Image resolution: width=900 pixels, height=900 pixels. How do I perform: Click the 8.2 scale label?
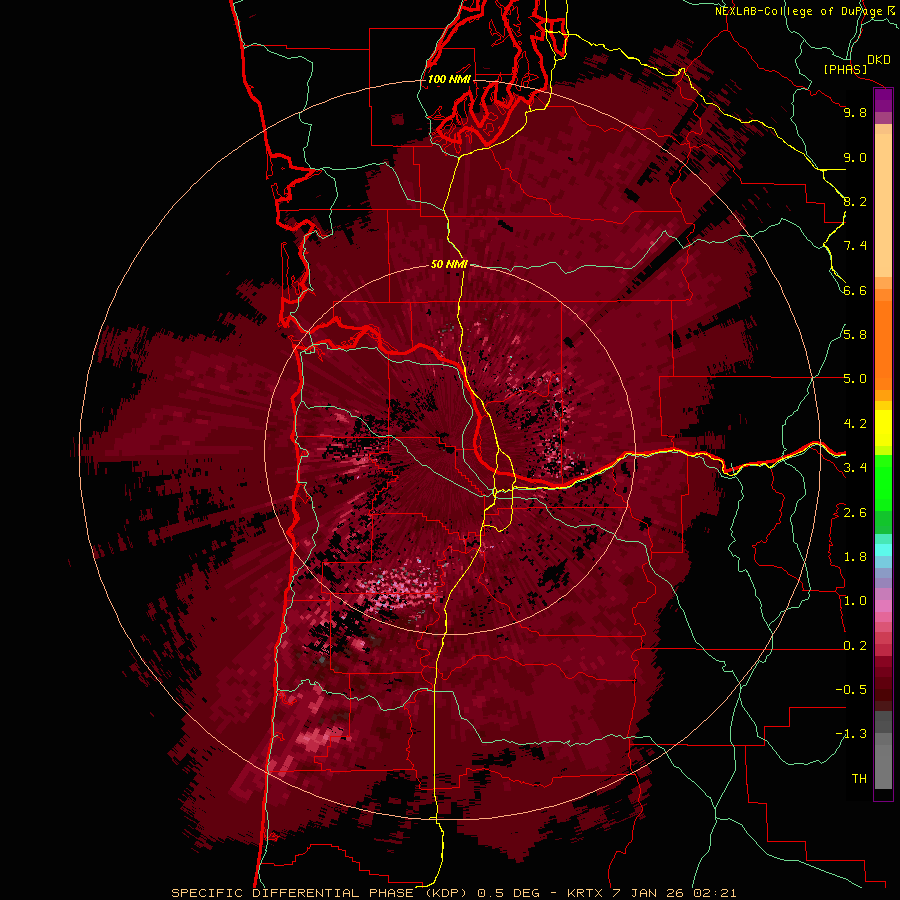pyautogui.click(x=855, y=202)
